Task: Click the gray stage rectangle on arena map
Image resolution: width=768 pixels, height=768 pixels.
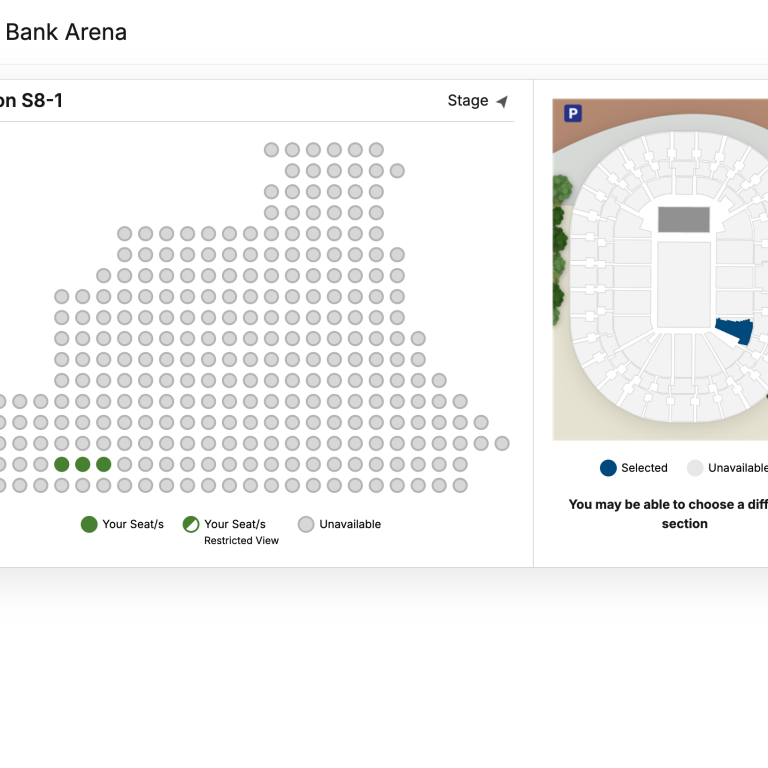Action: point(684,220)
